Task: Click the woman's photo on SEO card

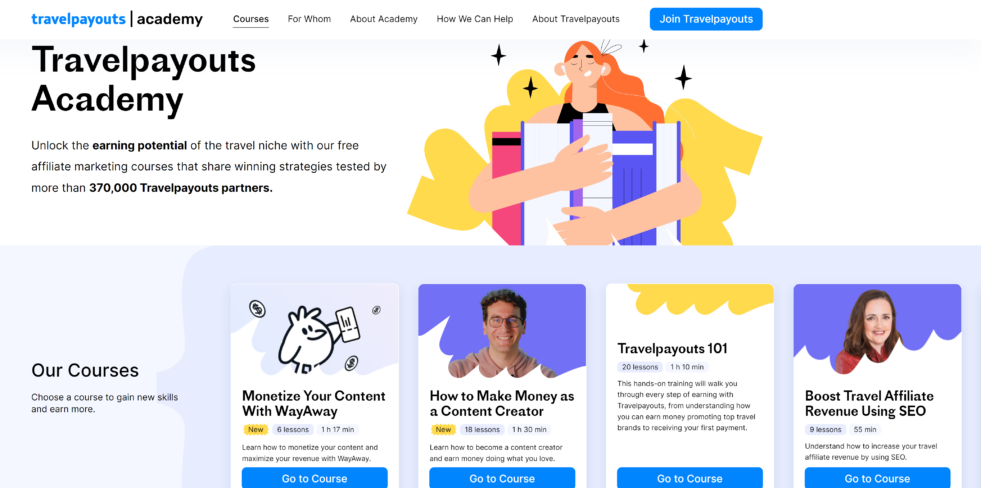Action: click(x=871, y=332)
